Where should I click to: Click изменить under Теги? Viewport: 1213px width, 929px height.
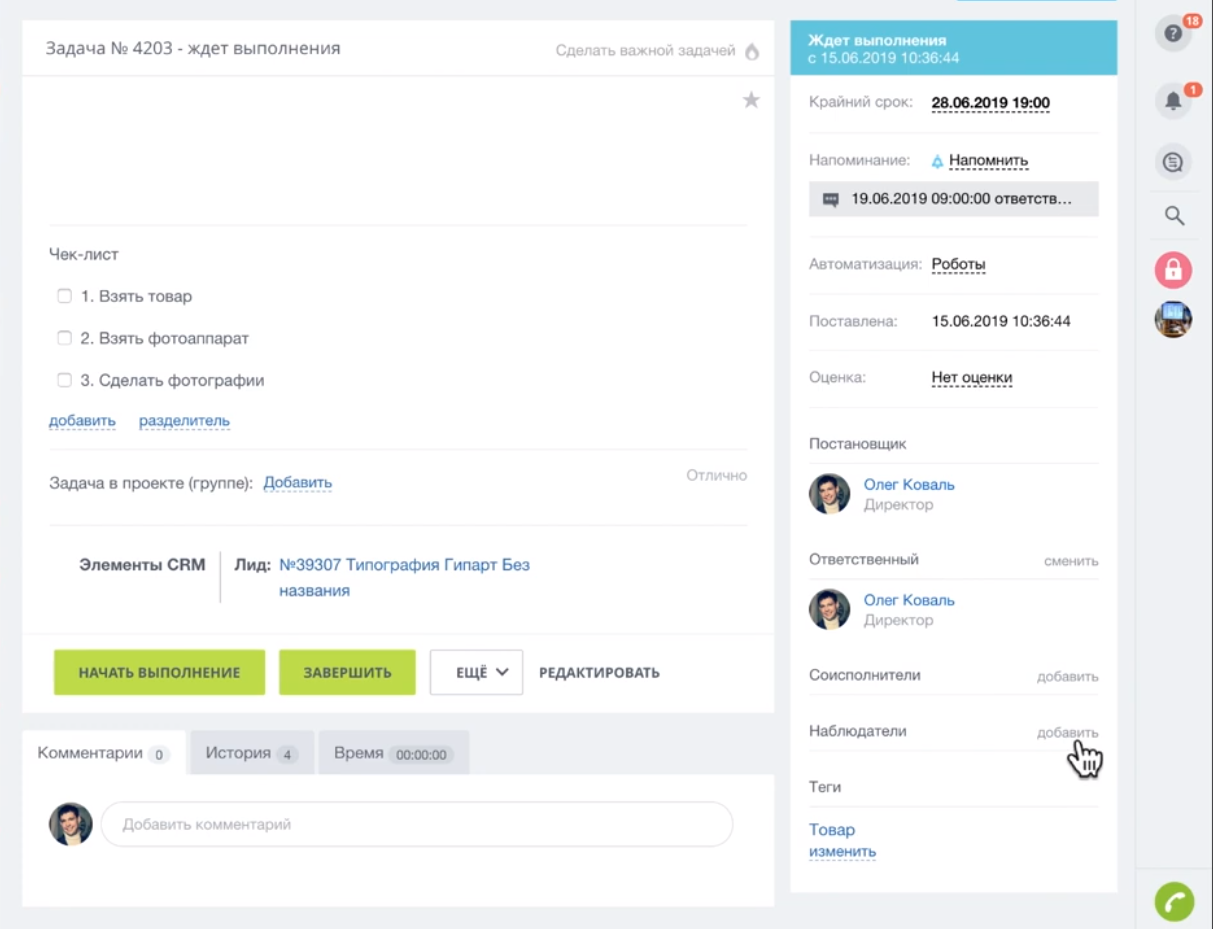843,852
